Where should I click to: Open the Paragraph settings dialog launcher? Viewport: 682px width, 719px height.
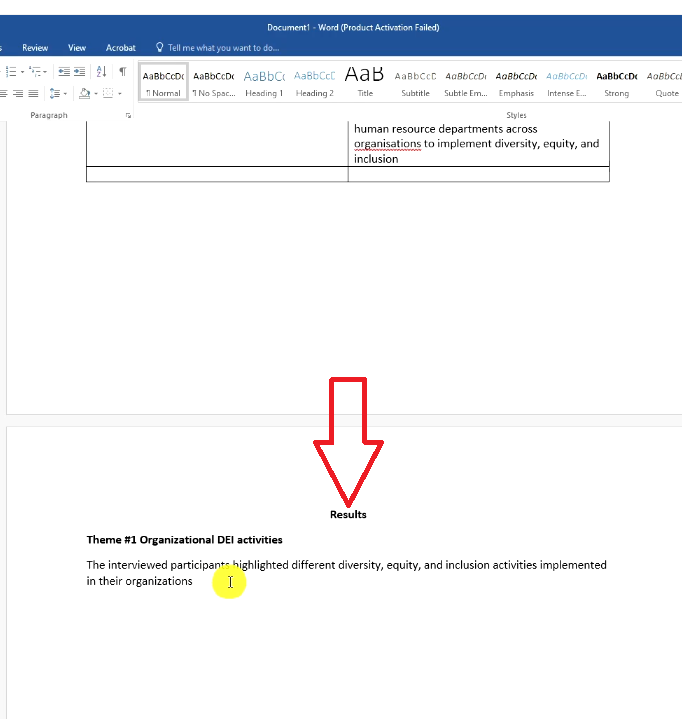pos(128,116)
